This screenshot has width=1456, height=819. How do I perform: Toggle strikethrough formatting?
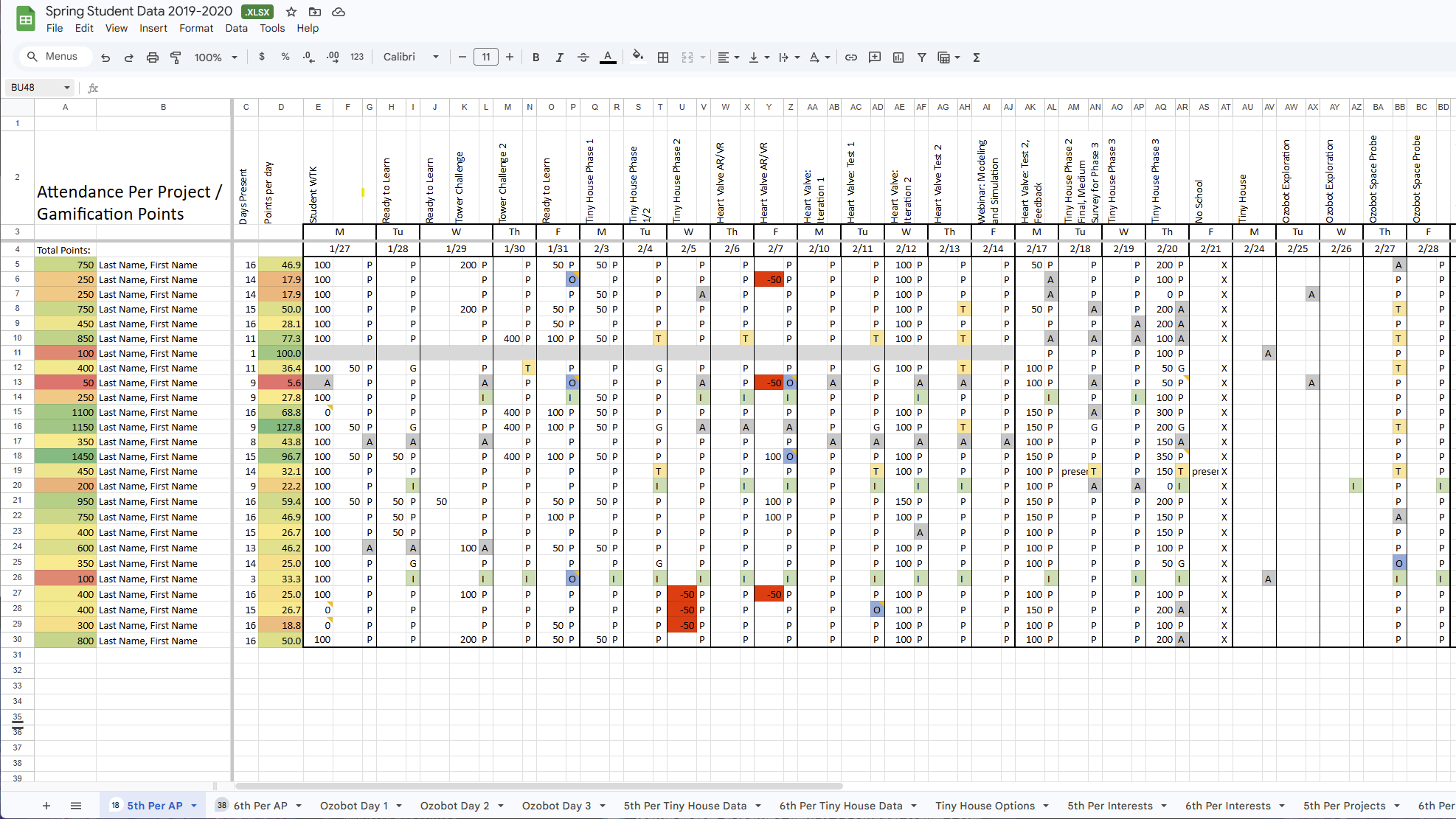(583, 57)
